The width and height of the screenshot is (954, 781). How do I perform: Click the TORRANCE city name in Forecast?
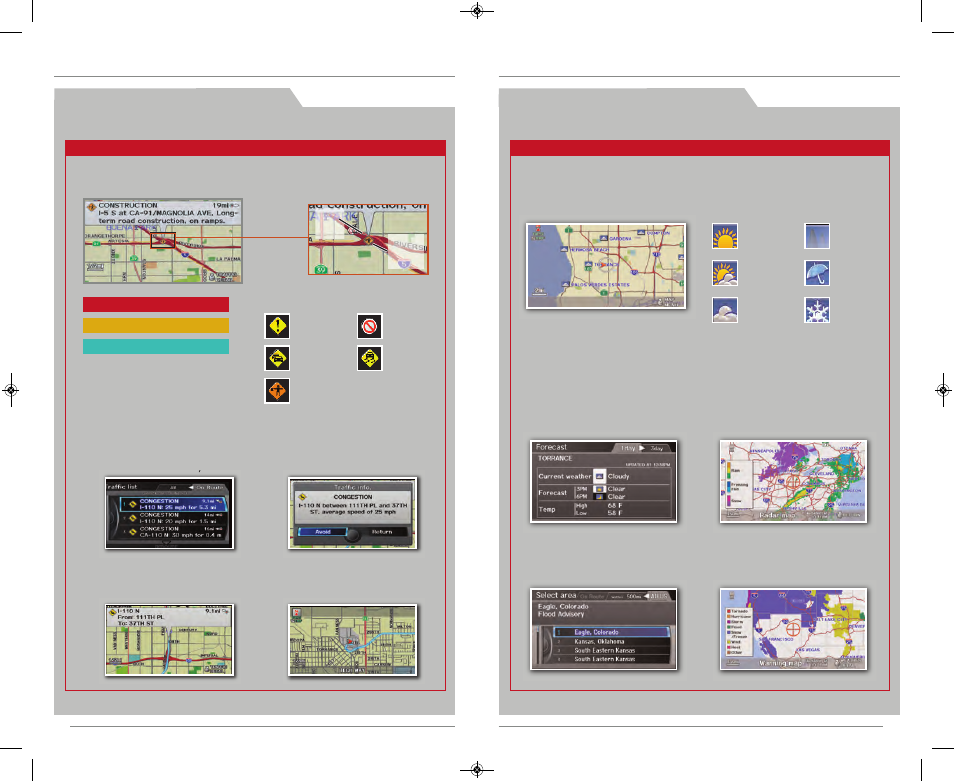tap(555, 459)
